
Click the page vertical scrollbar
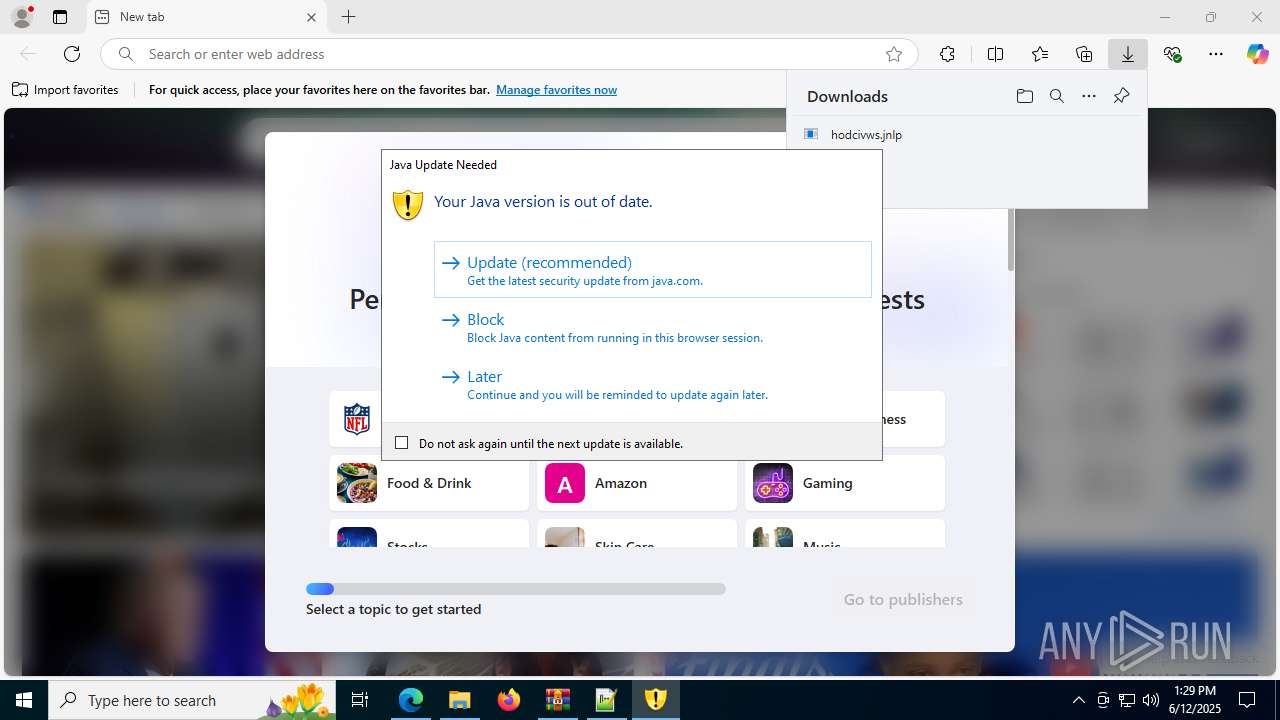click(x=1011, y=240)
